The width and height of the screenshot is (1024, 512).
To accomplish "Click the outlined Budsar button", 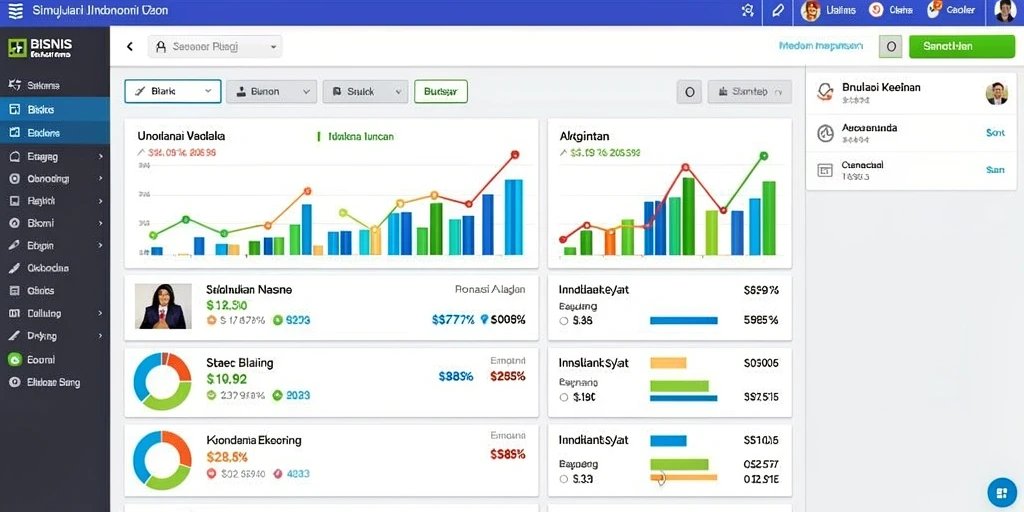I will (441, 91).
